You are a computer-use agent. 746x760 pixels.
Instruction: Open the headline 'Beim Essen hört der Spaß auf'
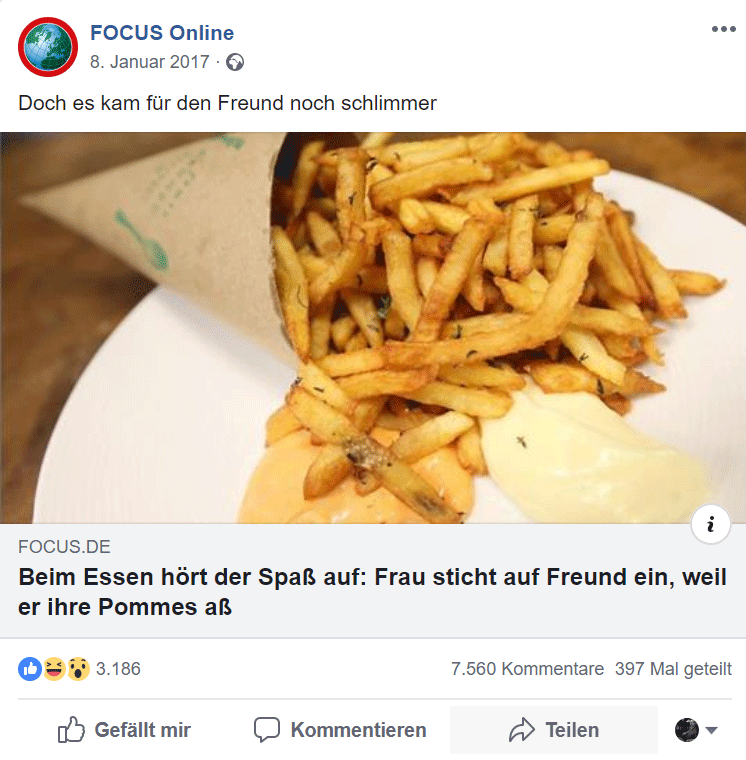(372, 592)
